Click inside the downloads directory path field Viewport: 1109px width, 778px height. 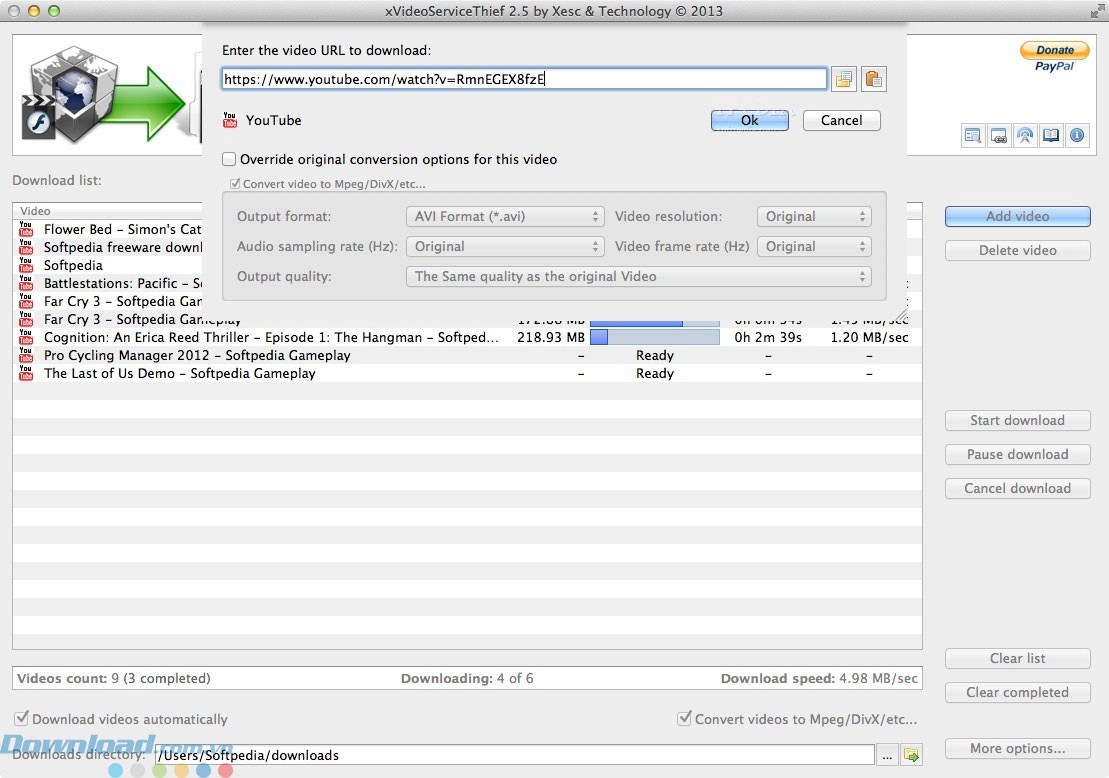click(500, 755)
